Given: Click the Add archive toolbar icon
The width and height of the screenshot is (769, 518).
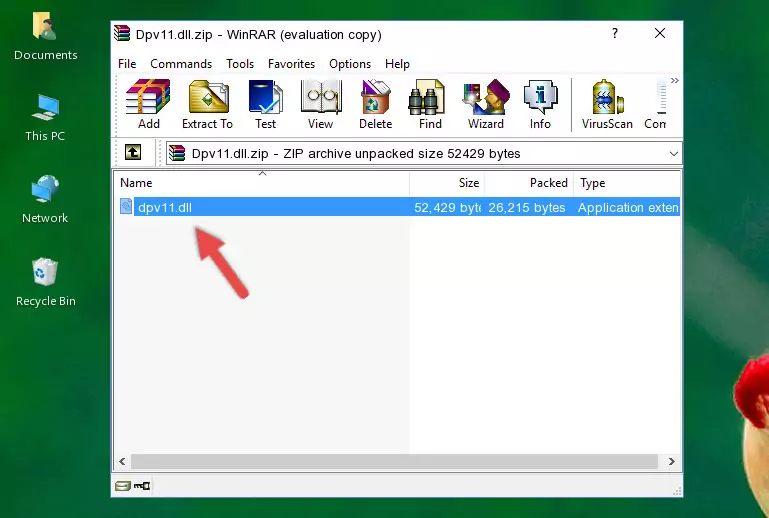Looking at the screenshot, I should [x=148, y=104].
